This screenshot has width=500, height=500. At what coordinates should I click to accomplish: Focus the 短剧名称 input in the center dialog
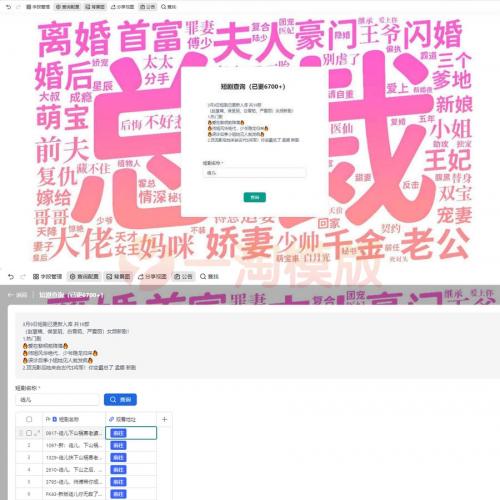(255, 173)
